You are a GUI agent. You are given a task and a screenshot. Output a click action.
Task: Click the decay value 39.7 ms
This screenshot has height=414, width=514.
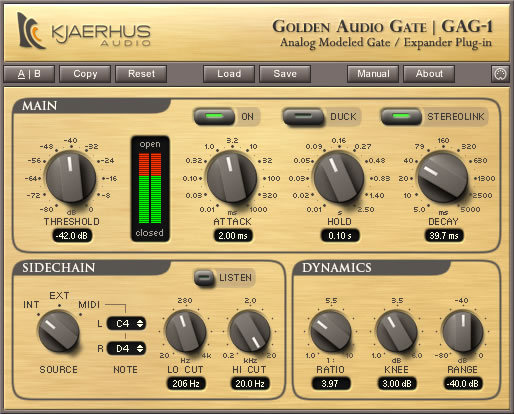(444, 236)
